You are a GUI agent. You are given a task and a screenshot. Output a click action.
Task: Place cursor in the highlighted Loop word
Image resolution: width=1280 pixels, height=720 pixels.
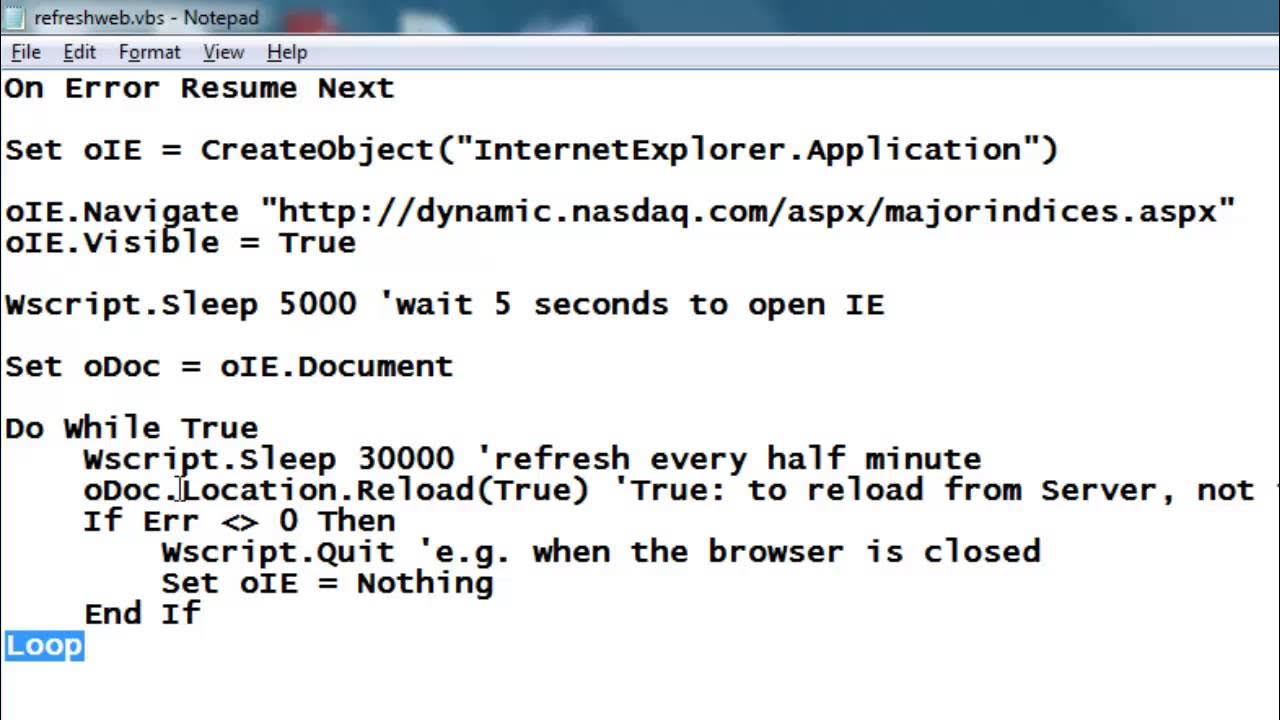coord(44,646)
